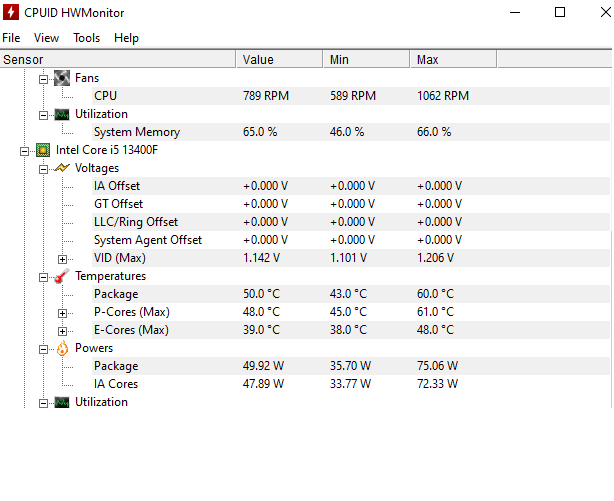
Task: Collapse the Voltages section
Action: tap(43, 169)
